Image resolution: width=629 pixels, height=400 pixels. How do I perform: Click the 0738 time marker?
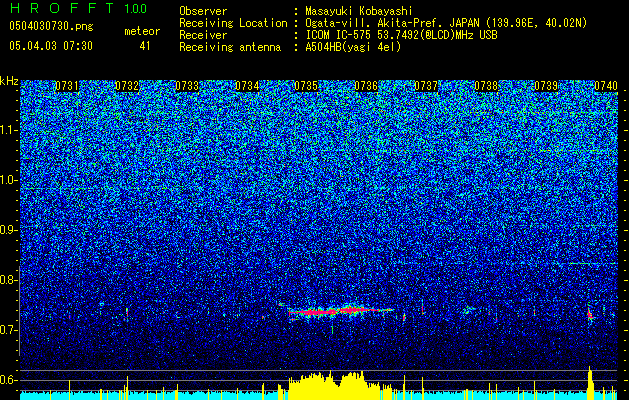486,86
